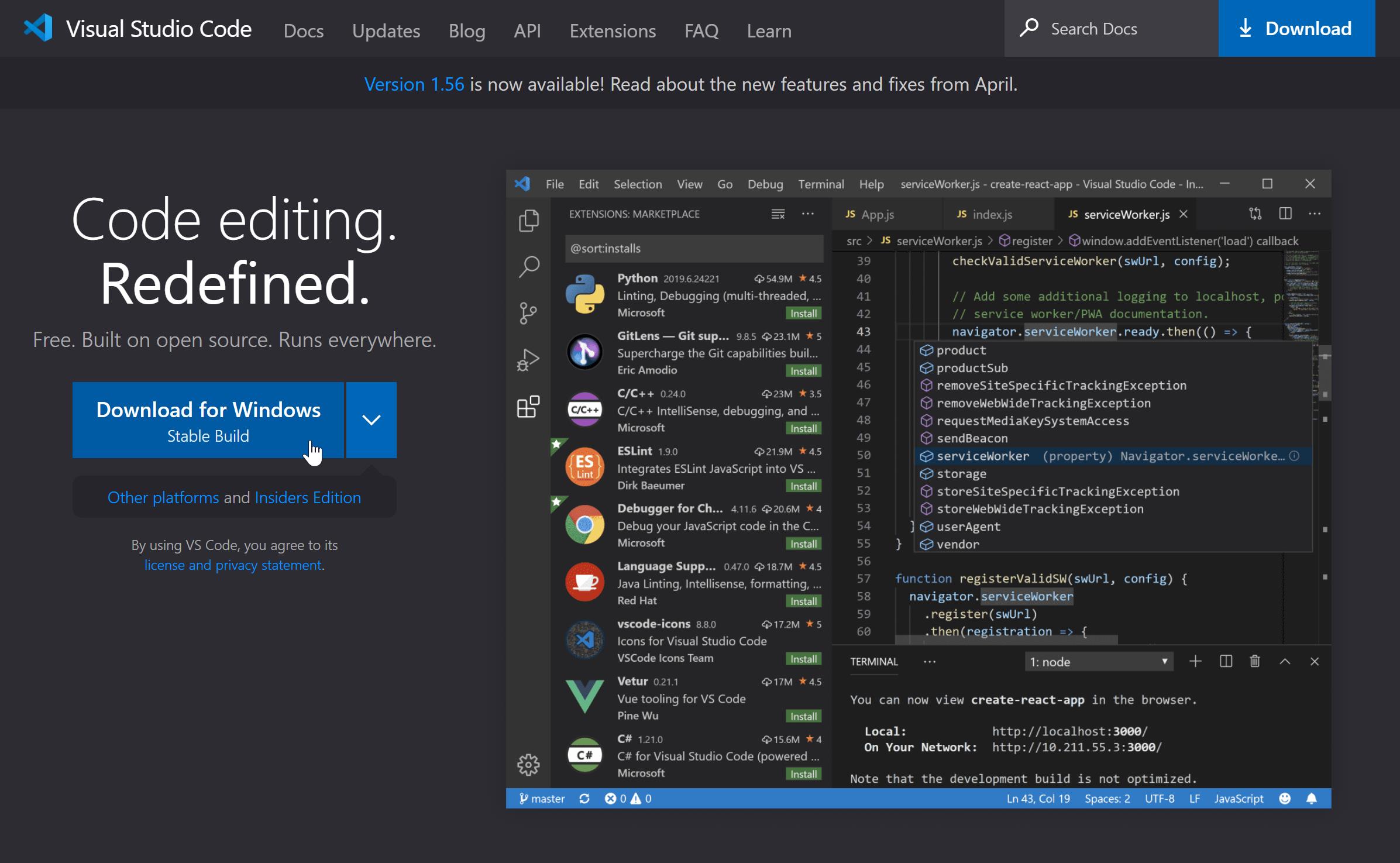
Task: Click the feedback smiley in status bar
Action: tap(1285, 799)
